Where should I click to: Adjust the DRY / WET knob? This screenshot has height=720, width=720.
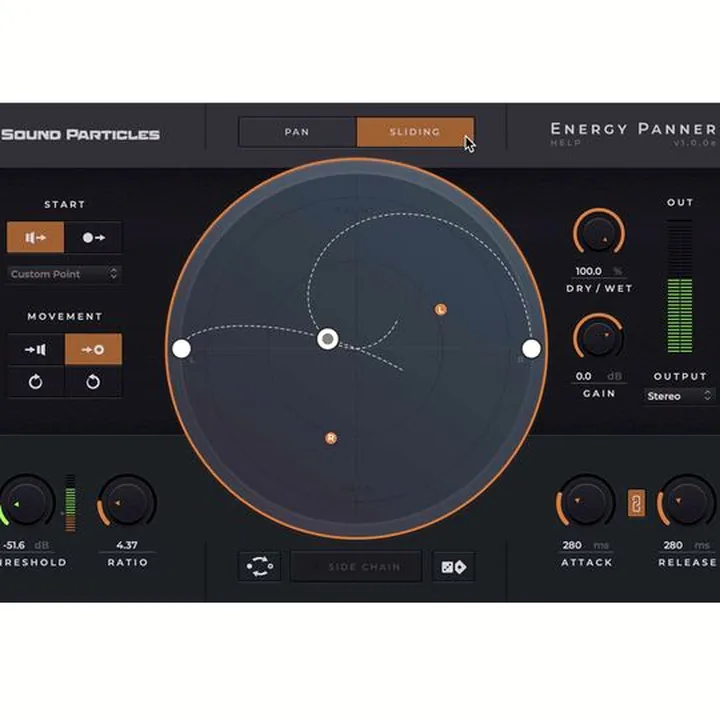pos(599,234)
